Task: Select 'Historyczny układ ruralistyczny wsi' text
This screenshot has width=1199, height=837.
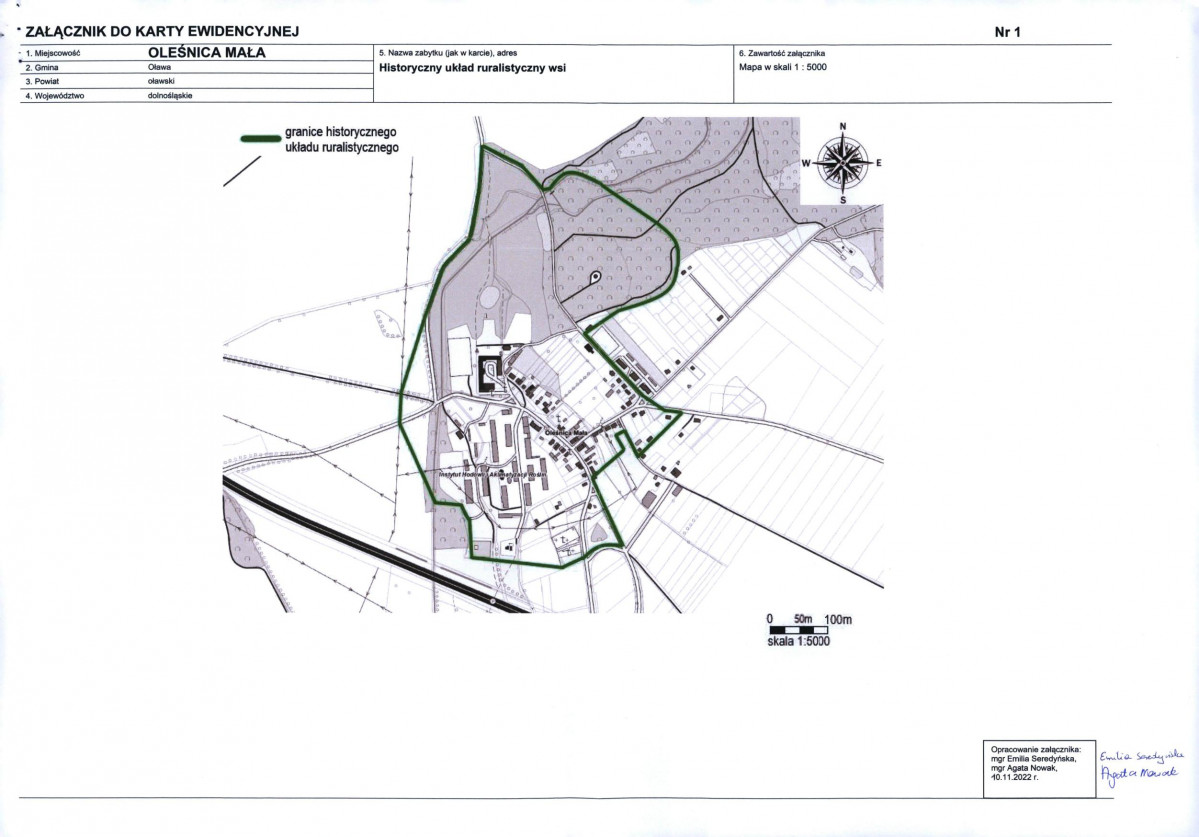Action: click(466, 68)
